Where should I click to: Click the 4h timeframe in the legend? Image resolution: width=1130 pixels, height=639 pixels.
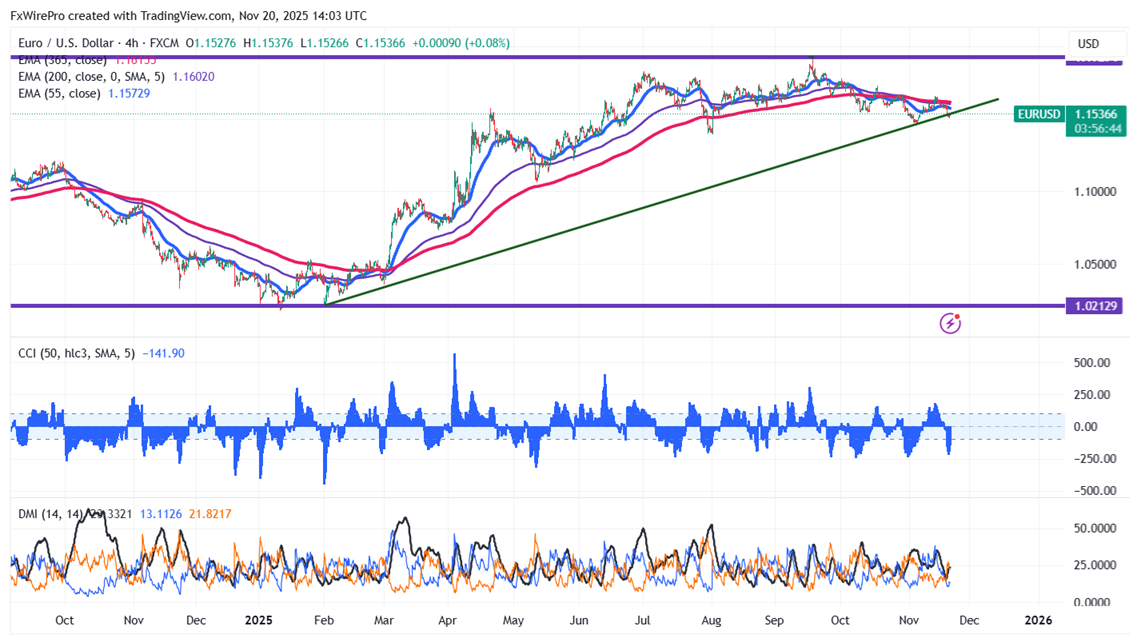pos(131,43)
